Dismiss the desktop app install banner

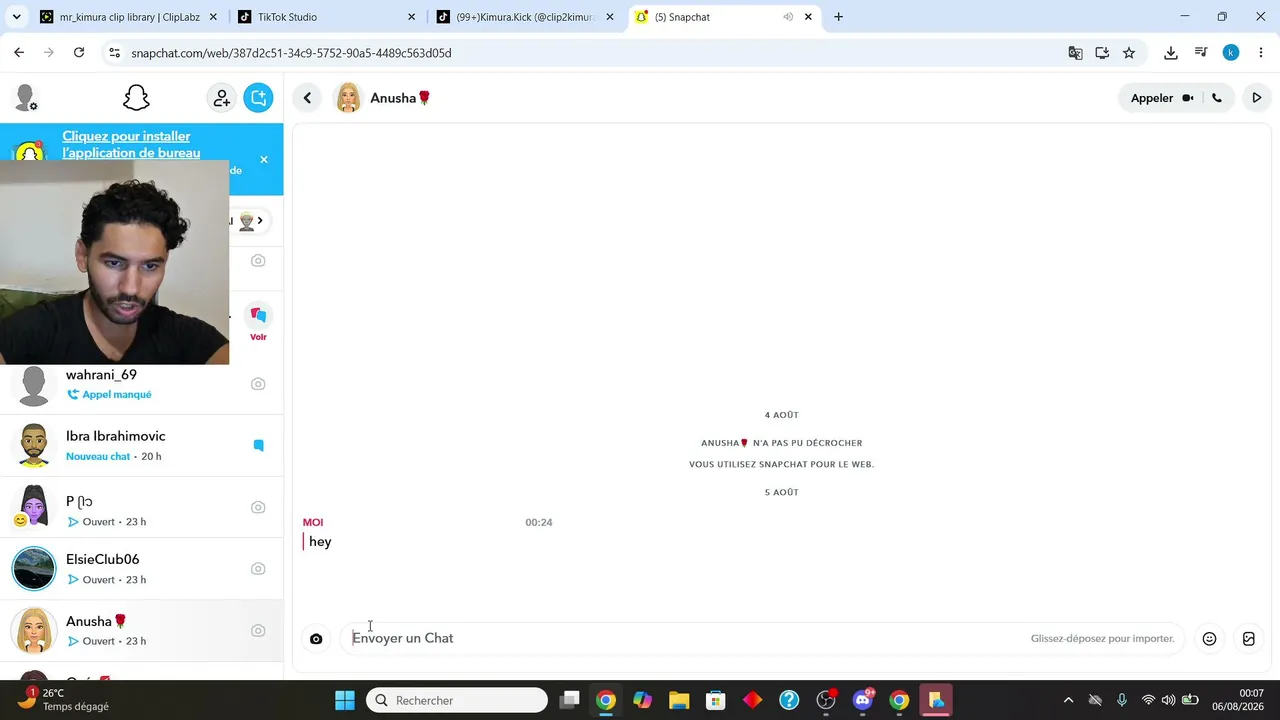point(264,160)
